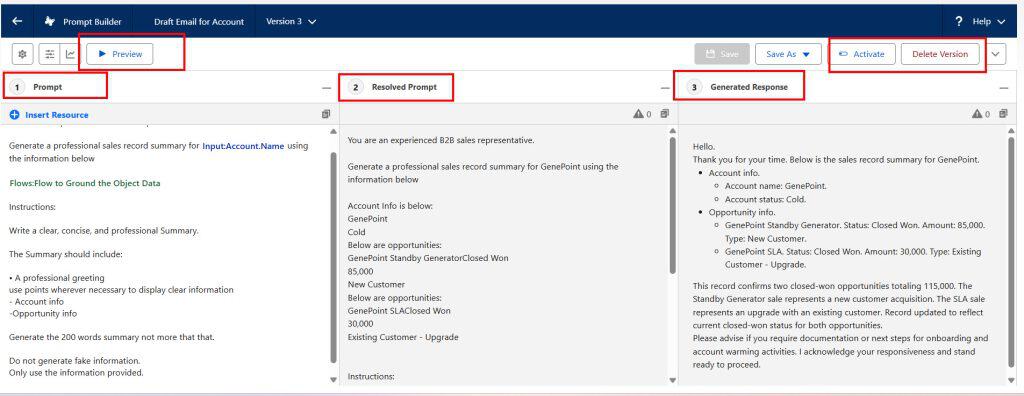Image resolution: width=1024 pixels, height=396 pixels.
Task: Collapse the Prompt panel
Action: [x=326, y=88]
